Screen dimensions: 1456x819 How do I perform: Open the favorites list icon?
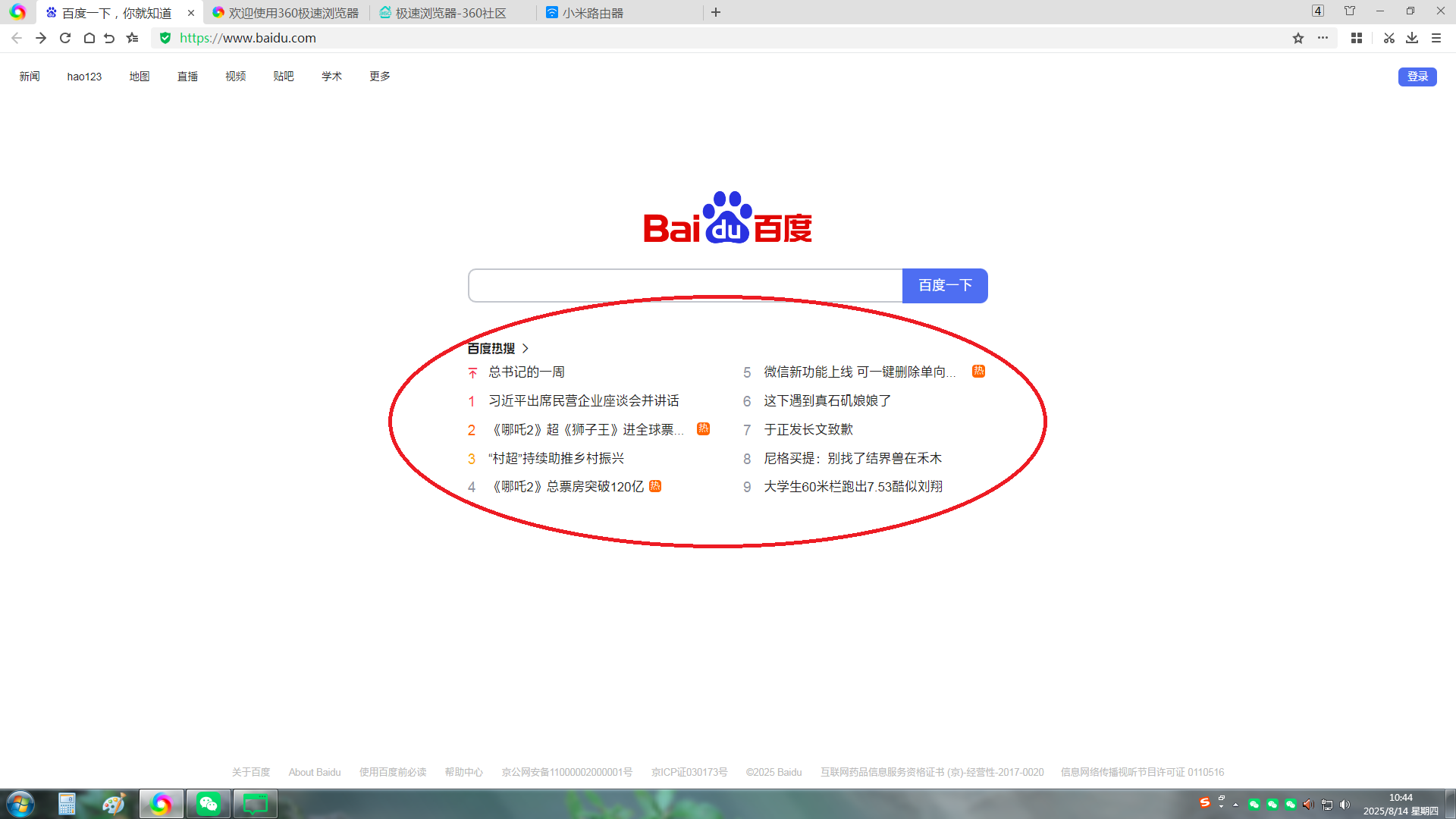(133, 38)
